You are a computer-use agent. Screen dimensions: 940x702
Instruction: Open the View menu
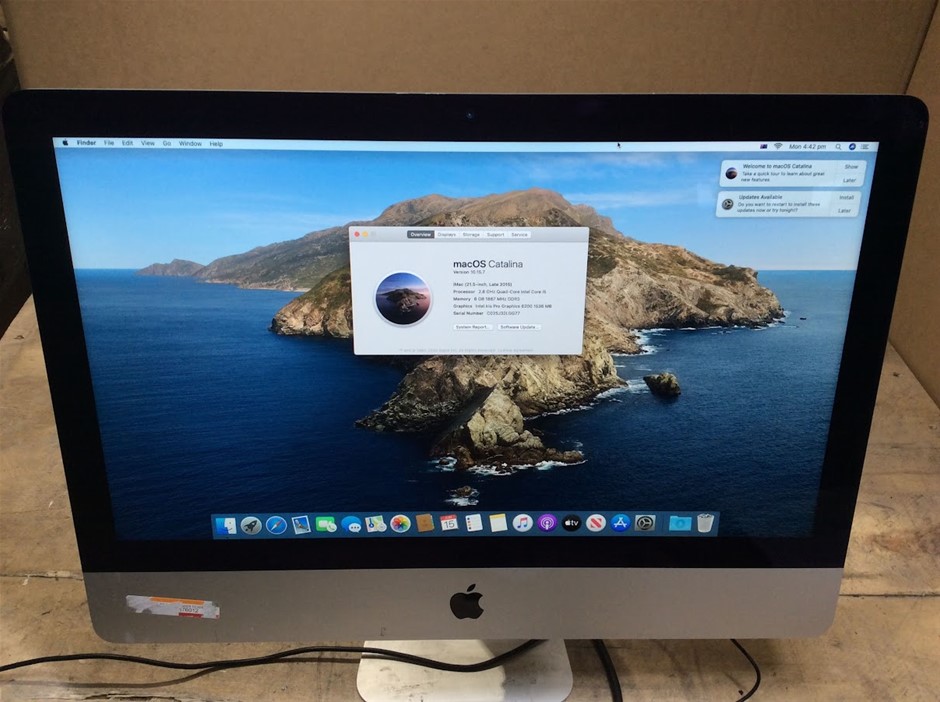147,143
